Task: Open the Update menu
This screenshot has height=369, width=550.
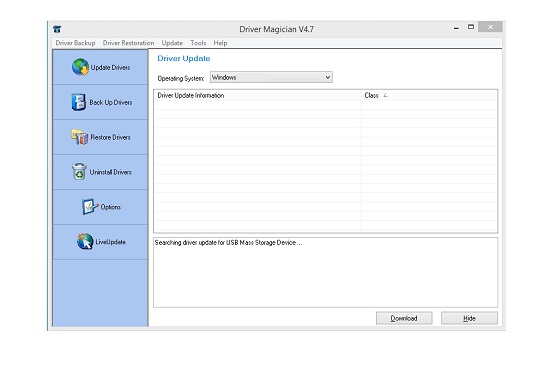Action: [172, 43]
